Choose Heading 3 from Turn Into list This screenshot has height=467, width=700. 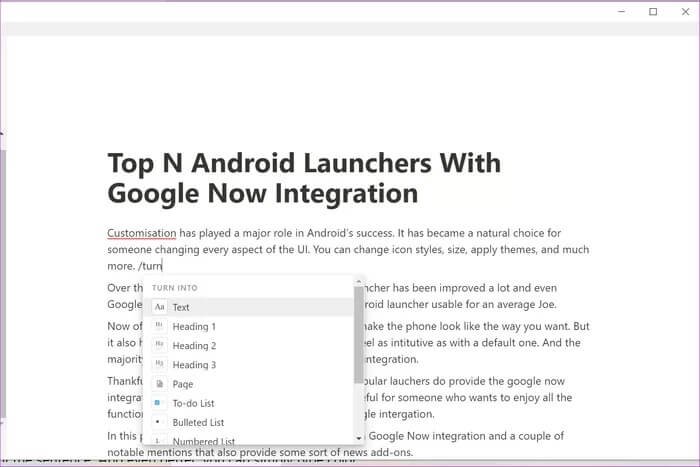point(249,365)
